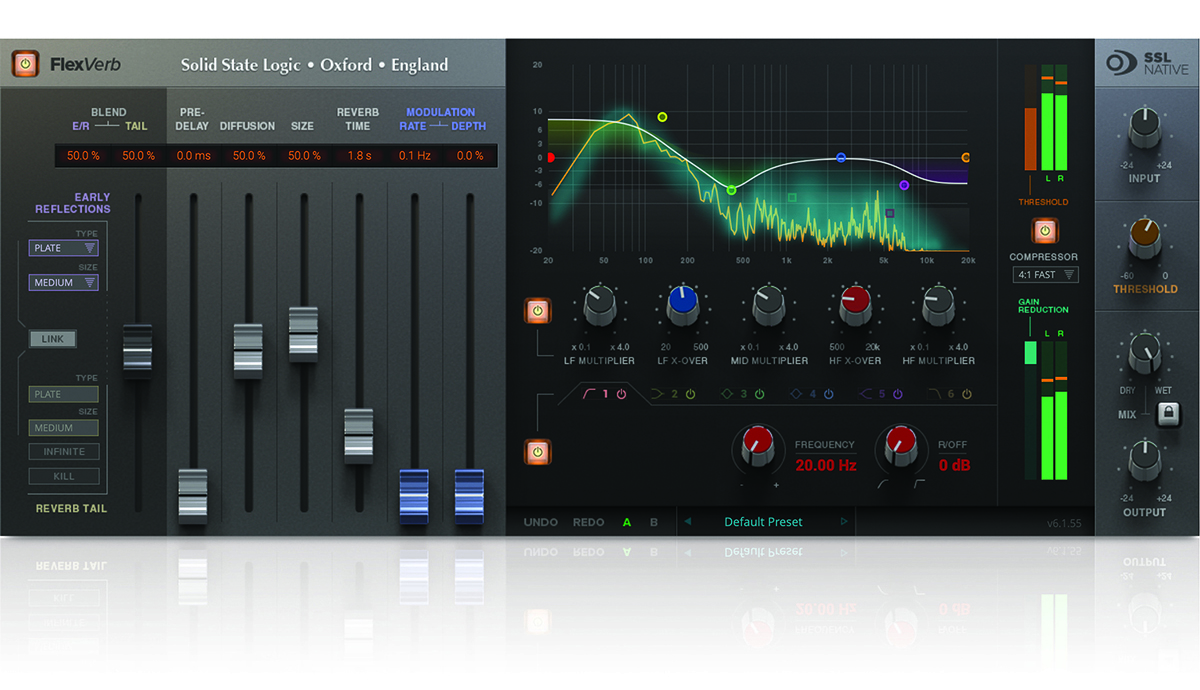
Task: Select the orange band 6 EQ node
Action: point(966,158)
